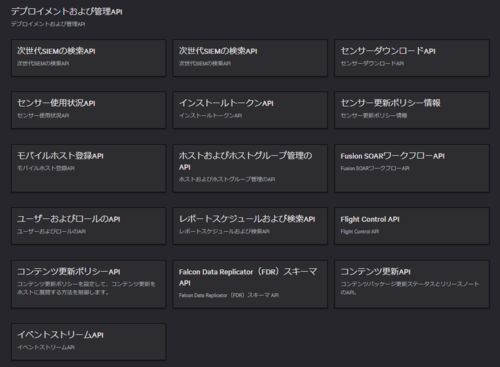Screen dimensions: 500x367
Task: Click the Flight Control API card
Action: (412, 226)
